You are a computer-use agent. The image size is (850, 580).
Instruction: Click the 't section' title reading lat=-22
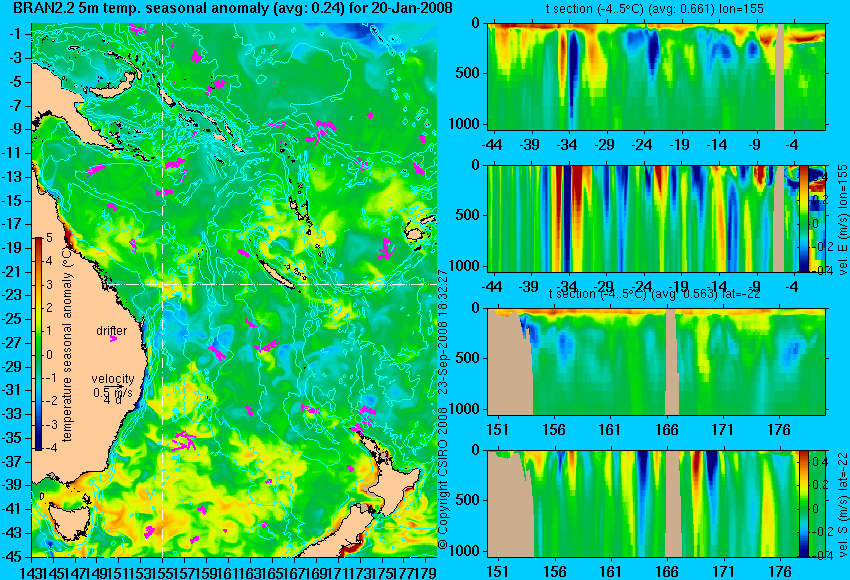click(655, 294)
